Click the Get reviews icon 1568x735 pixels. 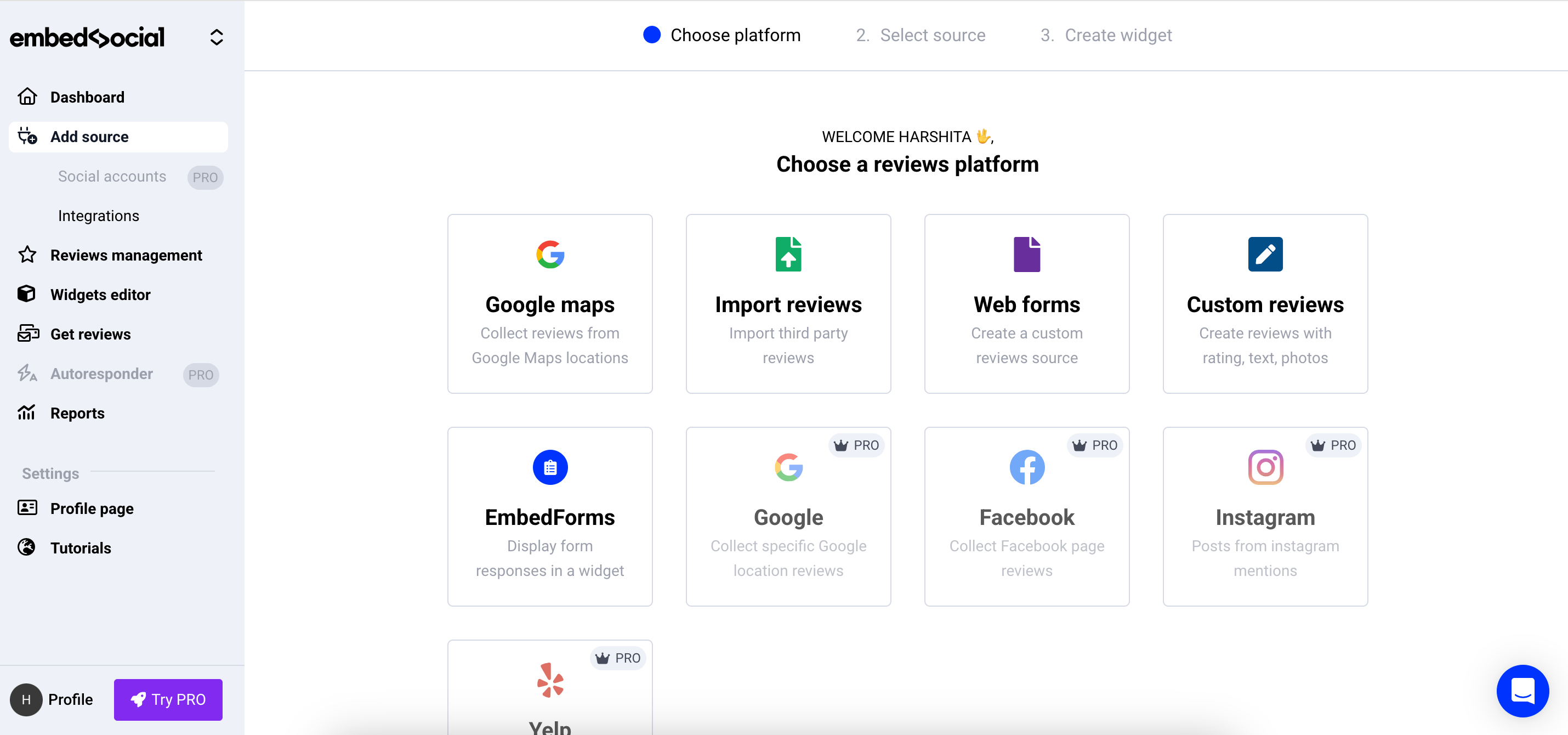tap(27, 333)
